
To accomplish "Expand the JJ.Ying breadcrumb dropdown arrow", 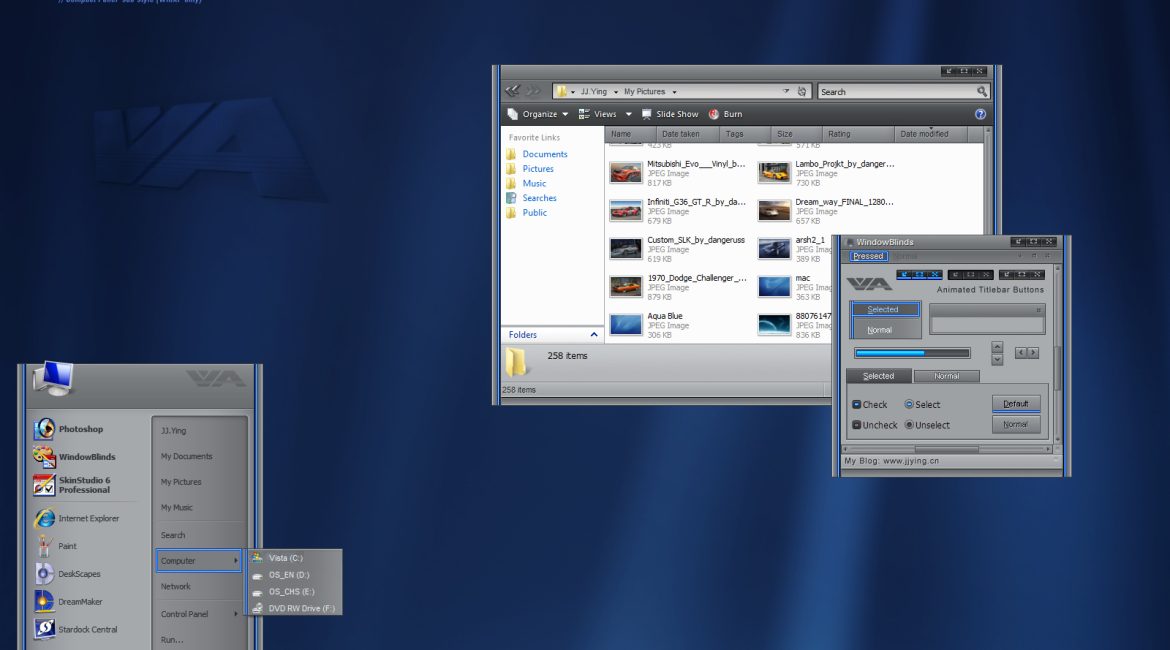I will coord(616,92).
